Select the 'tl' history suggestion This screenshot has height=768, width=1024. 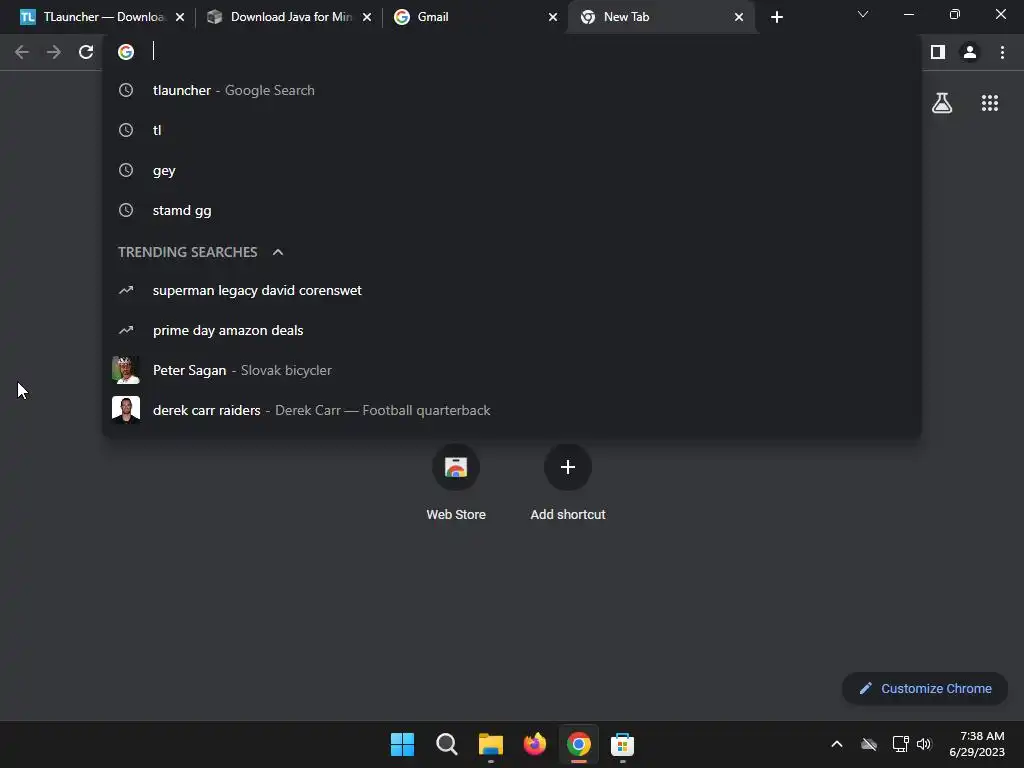click(x=511, y=130)
